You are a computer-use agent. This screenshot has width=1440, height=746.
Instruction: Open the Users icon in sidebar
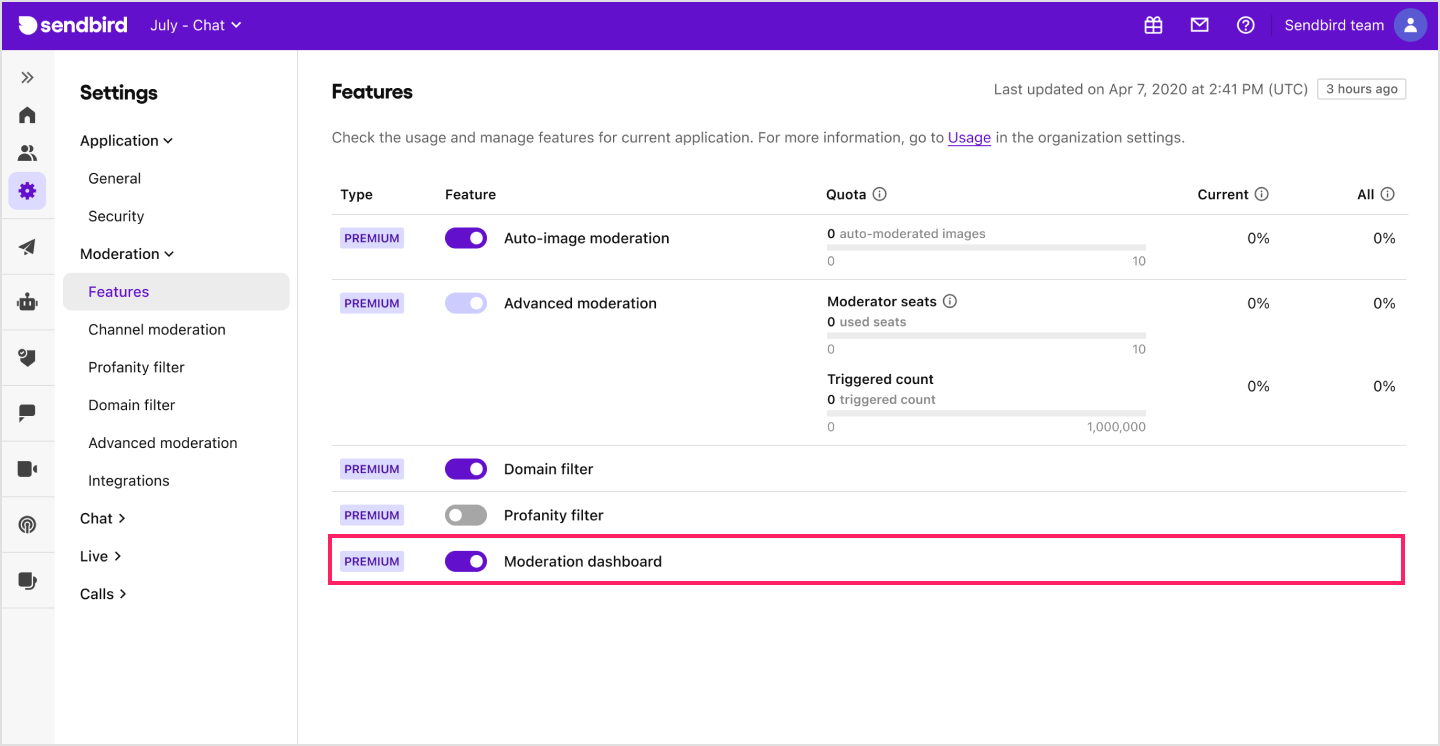[x=27, y=153]
